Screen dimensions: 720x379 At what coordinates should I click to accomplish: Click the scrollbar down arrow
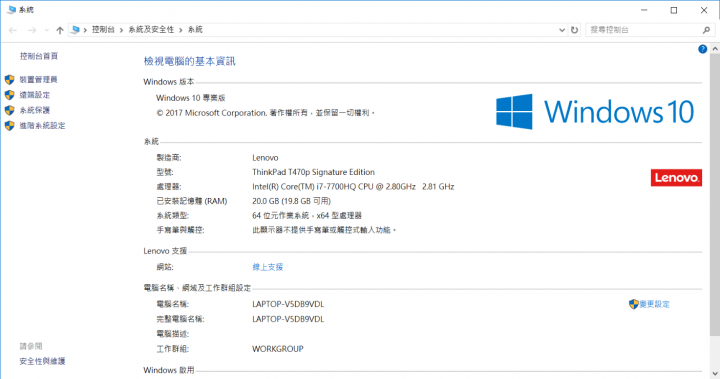(x=715, y=373)
